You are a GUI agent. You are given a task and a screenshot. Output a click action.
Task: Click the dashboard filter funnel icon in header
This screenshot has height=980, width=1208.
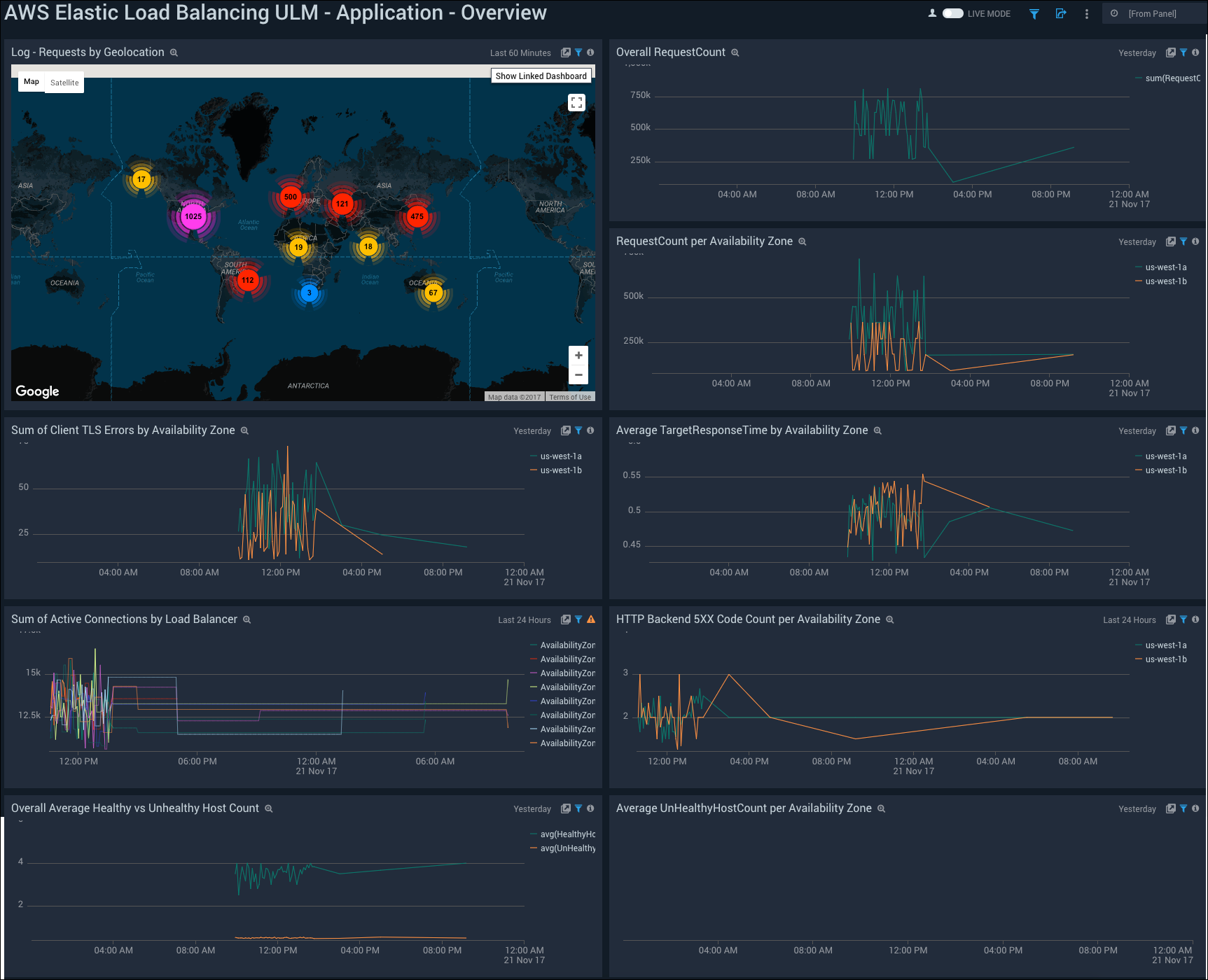click(1034, 14)
